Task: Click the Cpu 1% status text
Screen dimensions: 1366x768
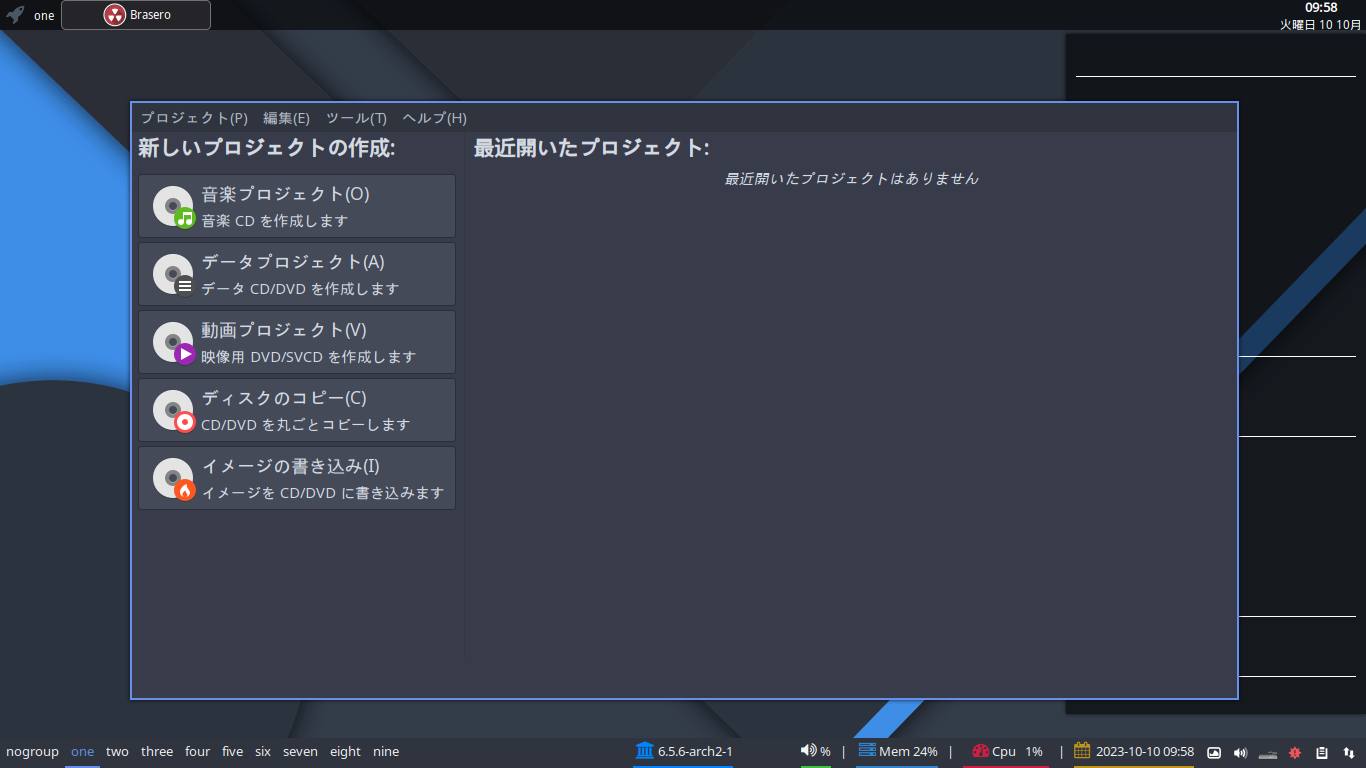Action: coord(1017,752)
